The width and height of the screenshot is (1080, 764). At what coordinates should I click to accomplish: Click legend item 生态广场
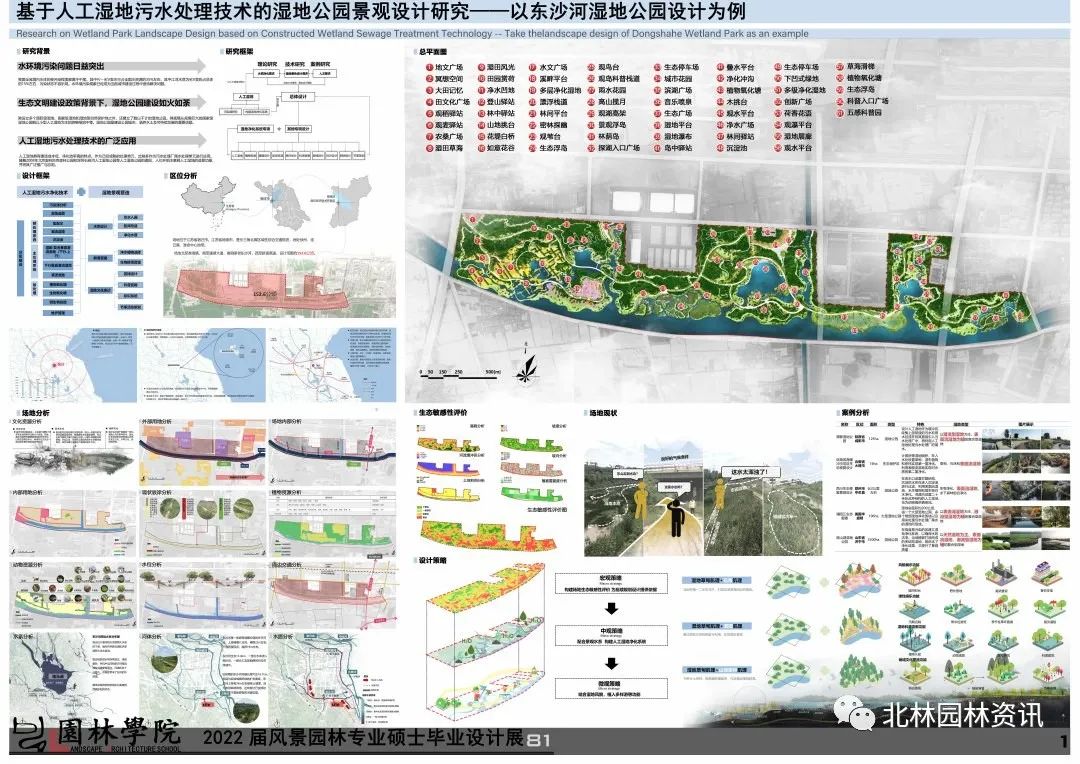(673, 114)
